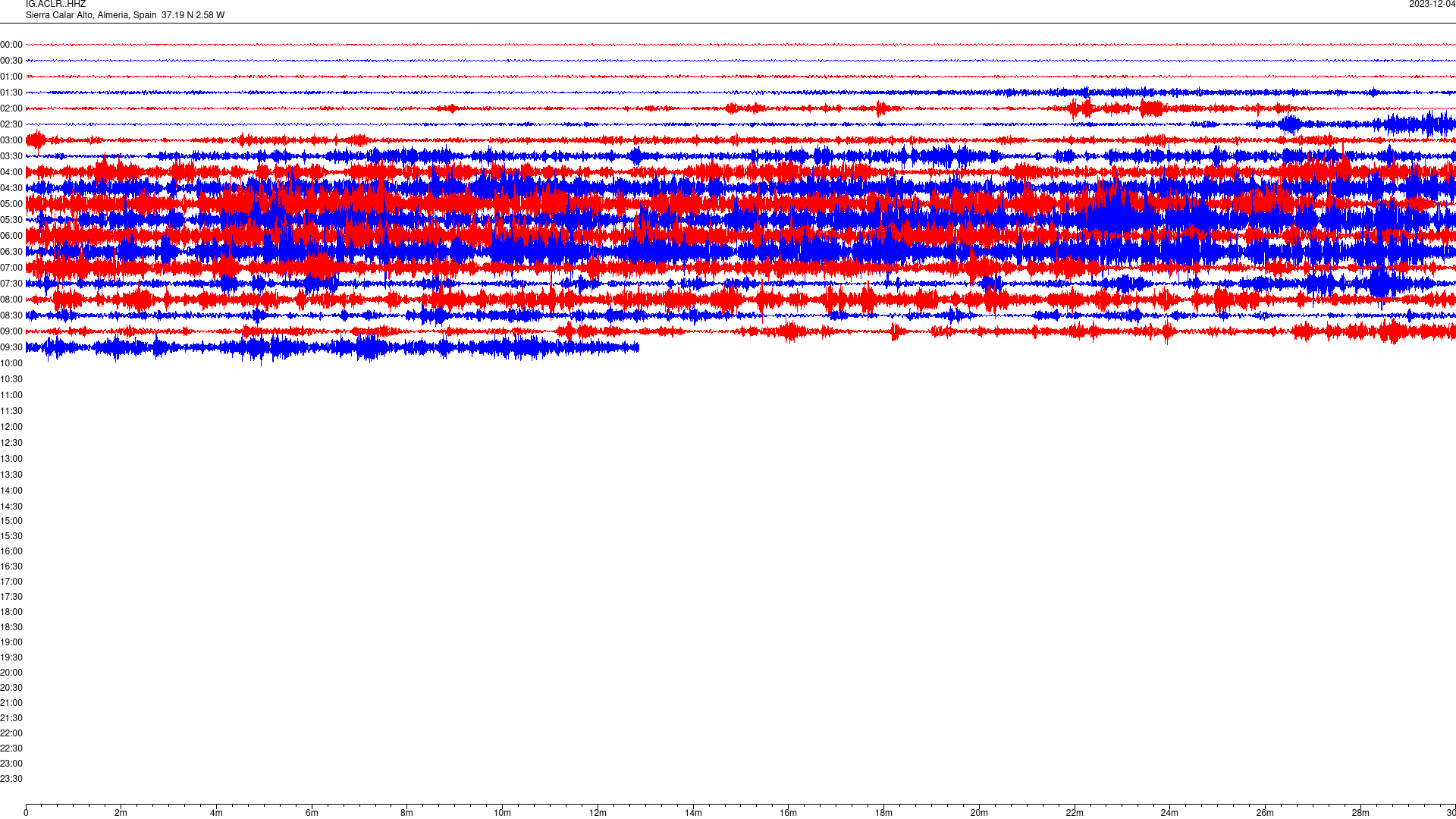Click the 6m tick on time axis
1456x819 pixels.
tap(312, 813)
